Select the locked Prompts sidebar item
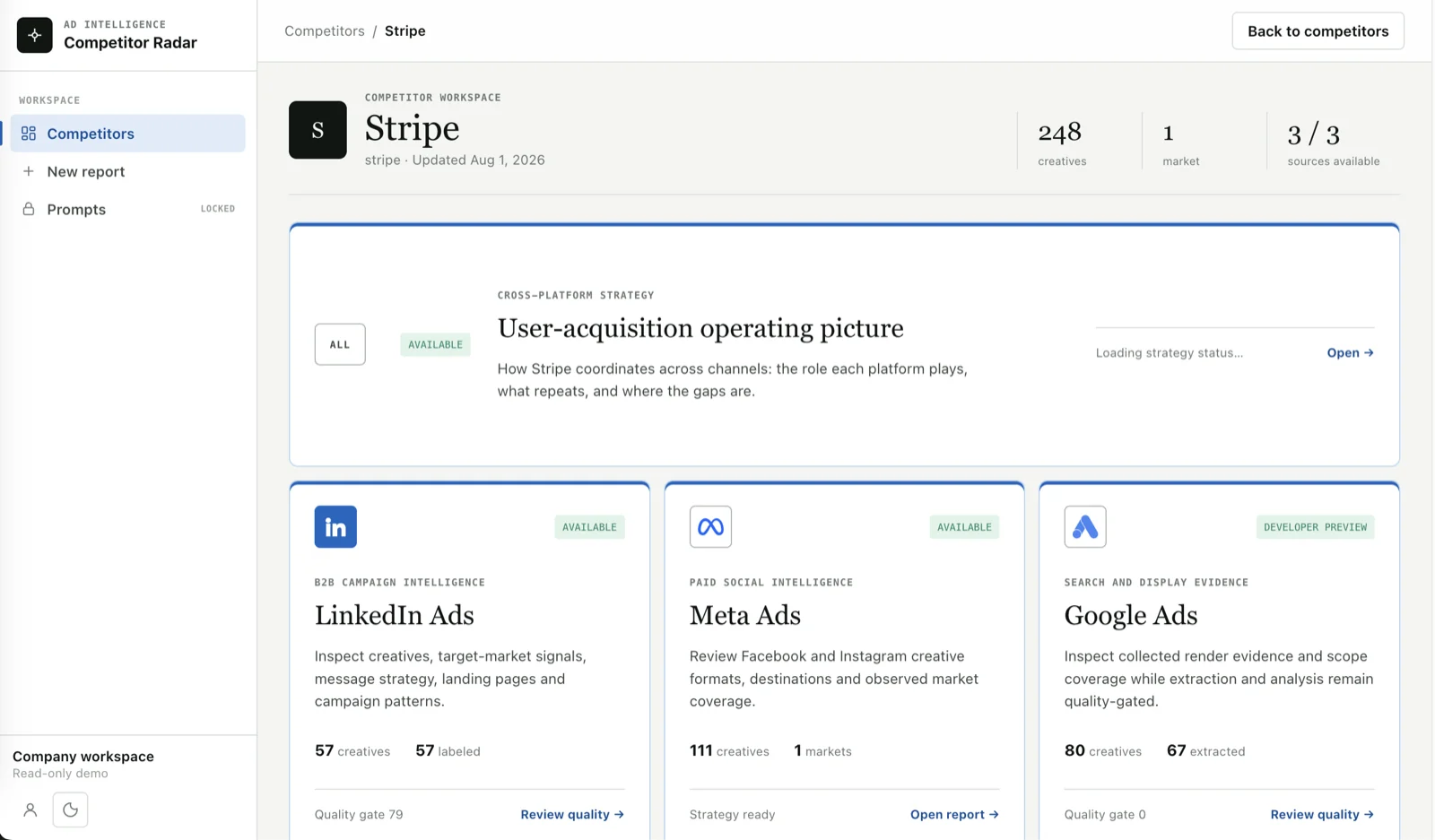Viewport: 1435px width, 840px height. [x=128, y=209]
